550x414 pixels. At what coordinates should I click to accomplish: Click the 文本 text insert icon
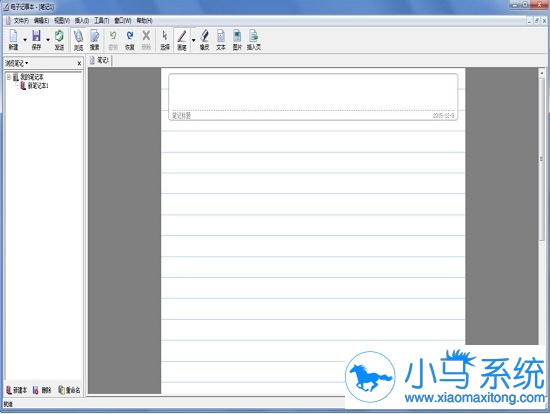click(x=221, y=40)
